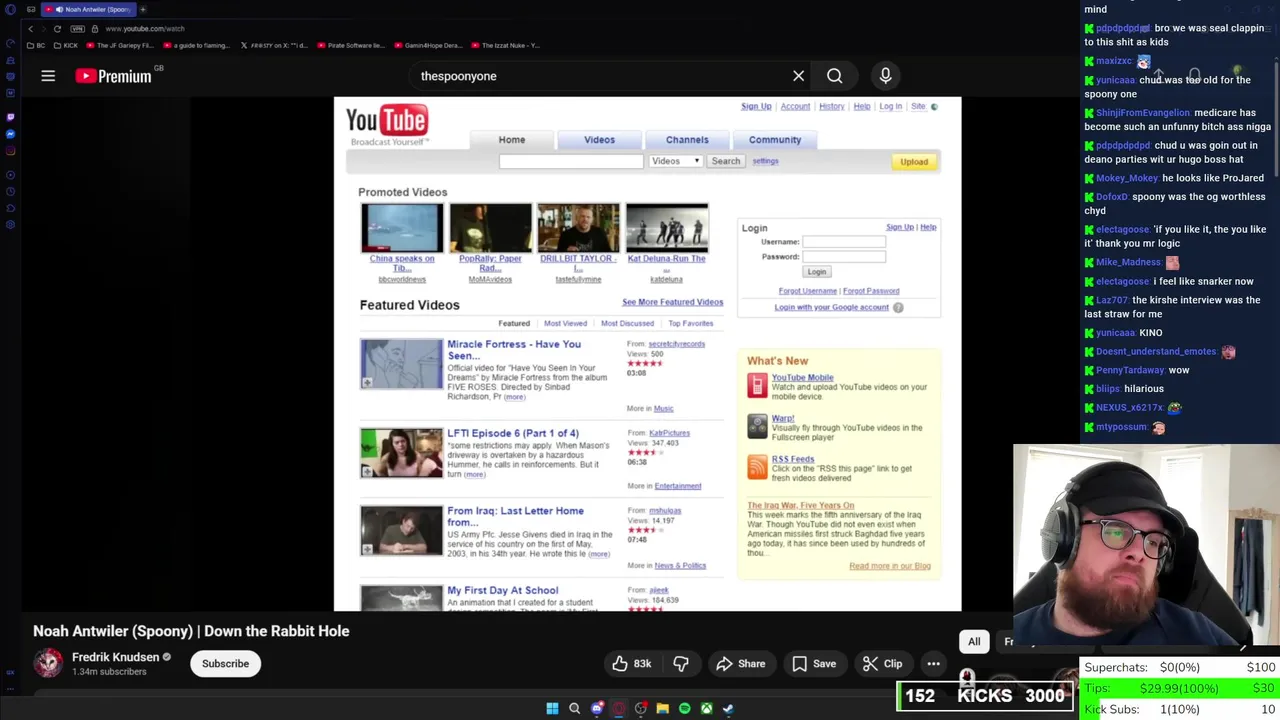Clear the search box with the X

pos(798,76)
